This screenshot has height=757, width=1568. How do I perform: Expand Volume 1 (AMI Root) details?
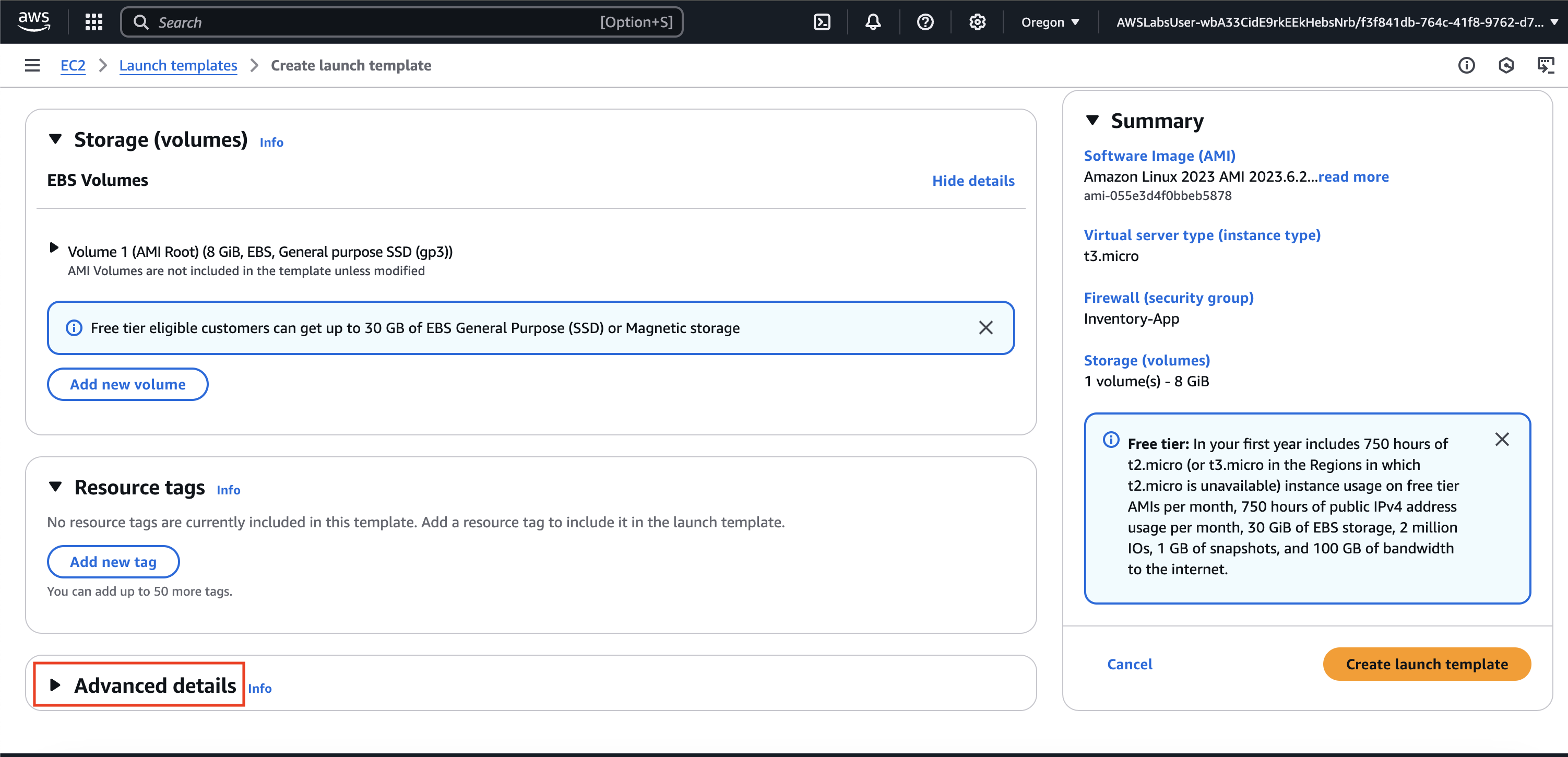point(54,248)
